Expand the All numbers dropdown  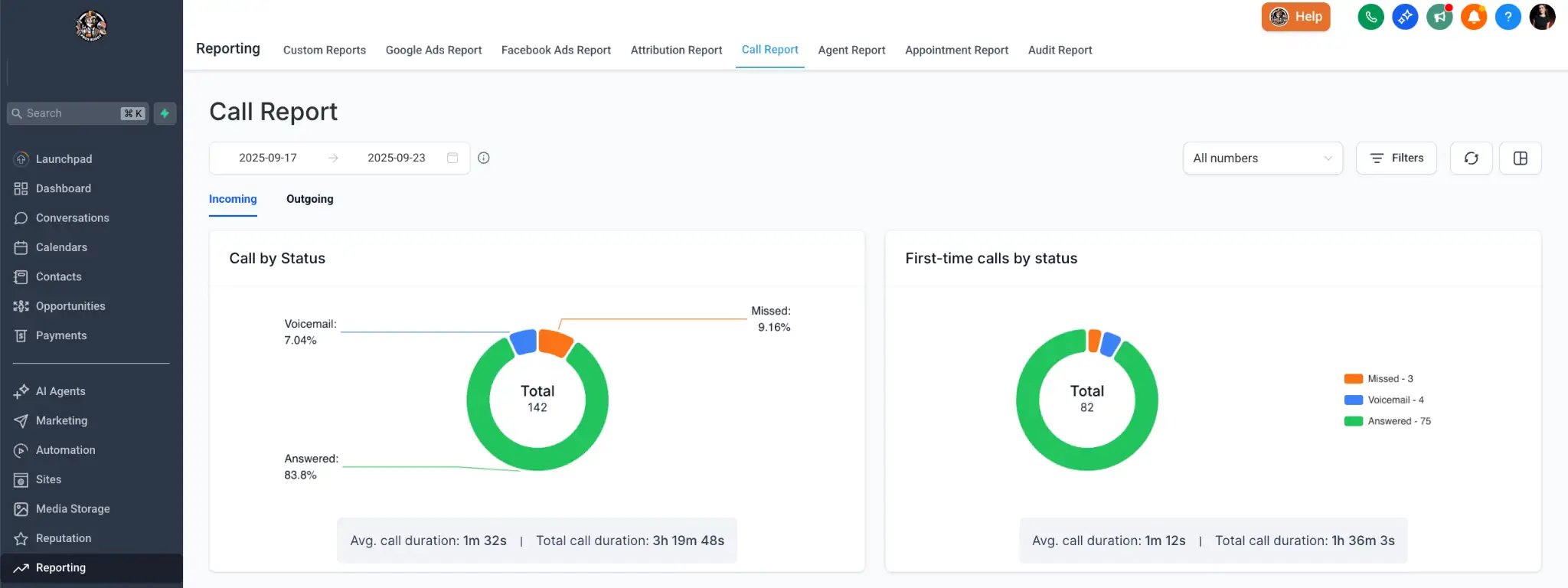(1263, 158)
